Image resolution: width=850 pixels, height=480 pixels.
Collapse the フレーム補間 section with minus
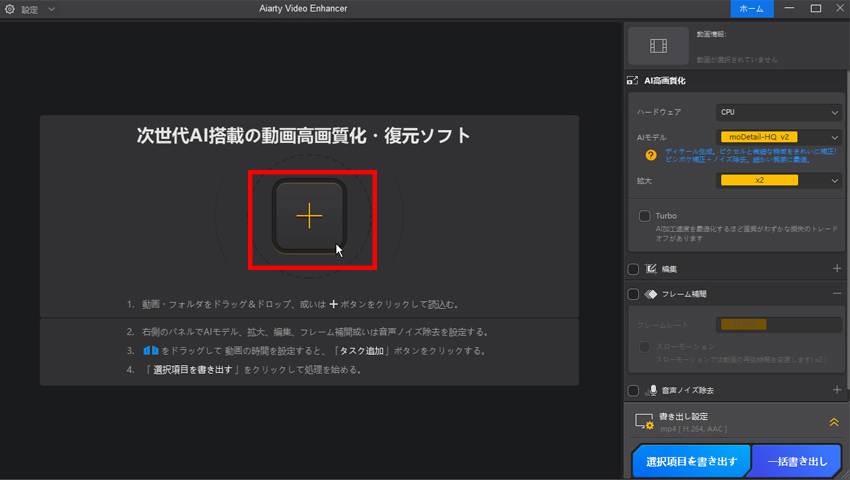836,293
